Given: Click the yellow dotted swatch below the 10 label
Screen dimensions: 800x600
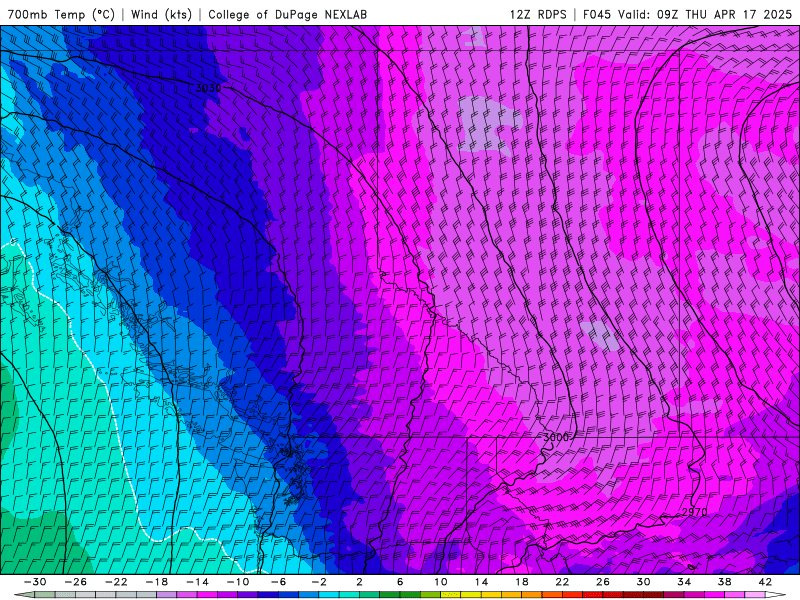Looking at the screenshot, I should coord(451,595).
